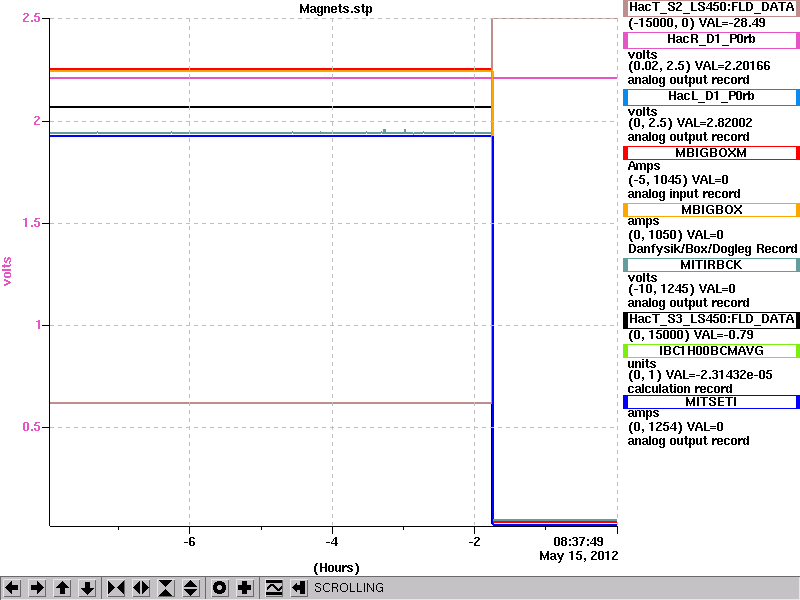This screenshot has height=600, width=800.
Task: Click the vertical volts y-axis label
Action: click(x=7, y=271)
